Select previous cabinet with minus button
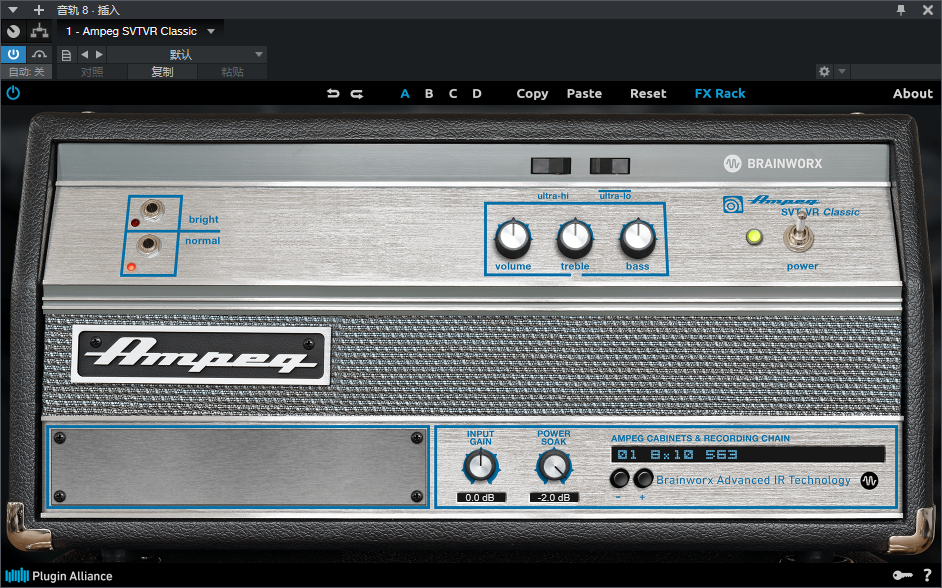 click(619, 479)
